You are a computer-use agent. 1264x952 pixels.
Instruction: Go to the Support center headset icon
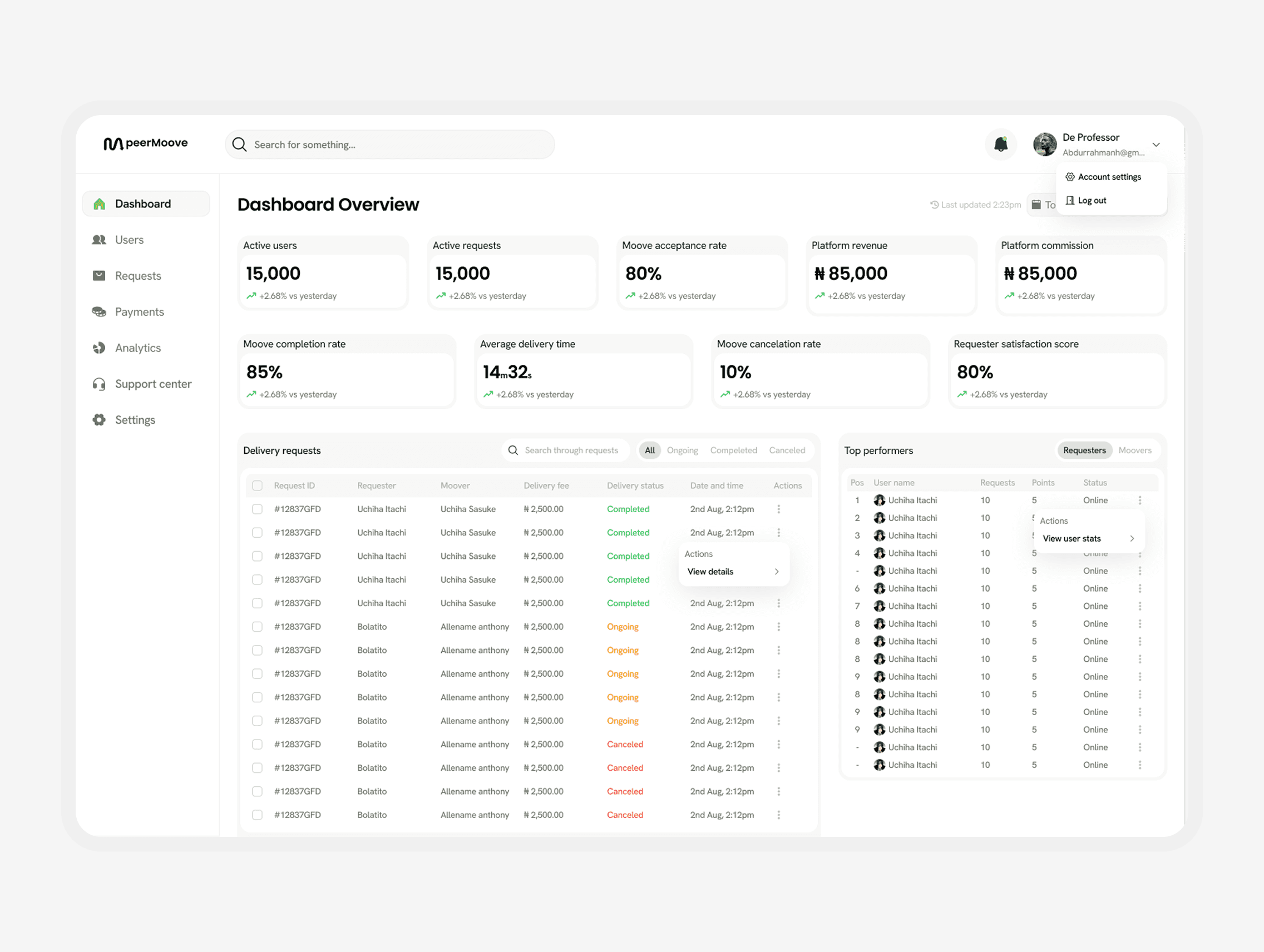[98, 384]
